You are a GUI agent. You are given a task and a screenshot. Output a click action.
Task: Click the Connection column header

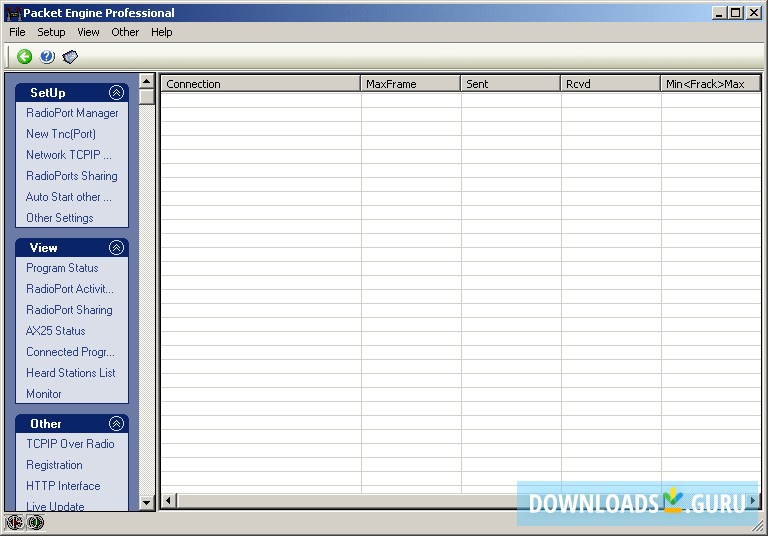(x=261, y=84)
